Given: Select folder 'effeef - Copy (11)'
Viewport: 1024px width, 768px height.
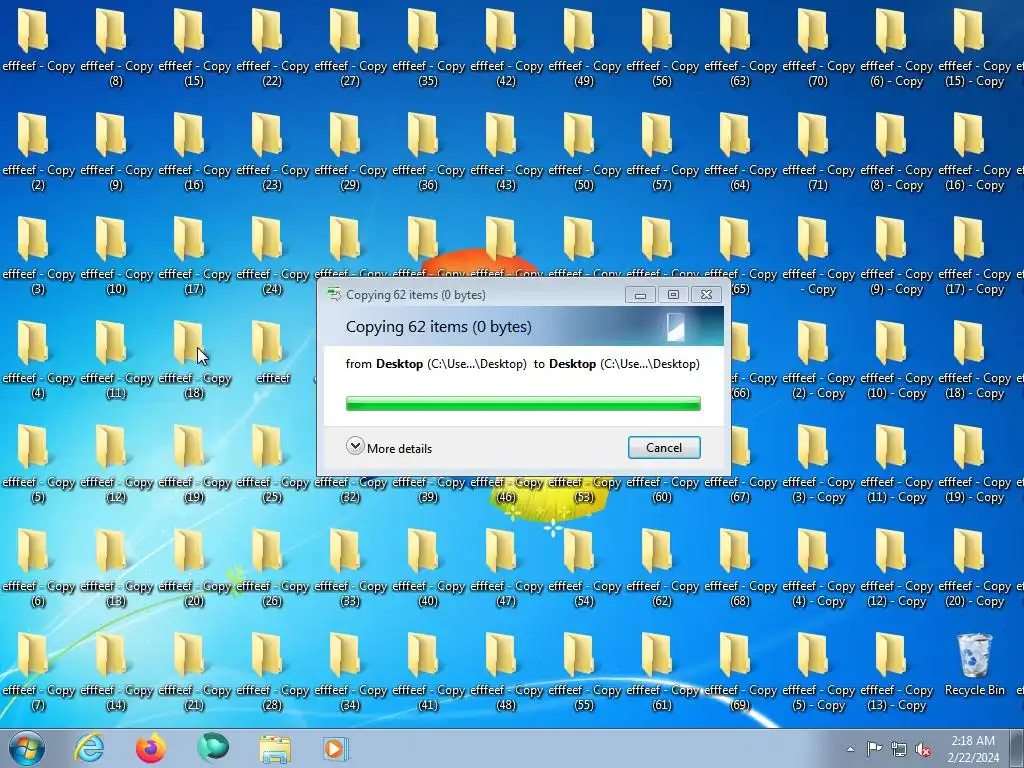Looking at the screenshot, I should point(116,360).
